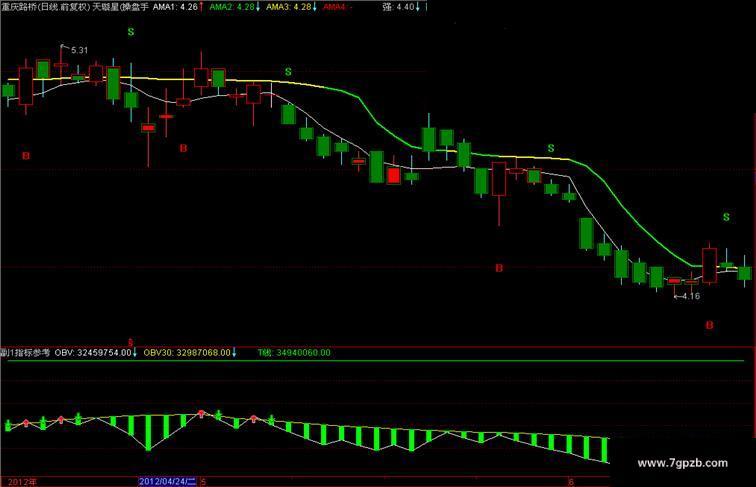Screen dimensions: 756x487
Task: Click the red up arrow after AMA1 value
Action: (x=201, y=7)
